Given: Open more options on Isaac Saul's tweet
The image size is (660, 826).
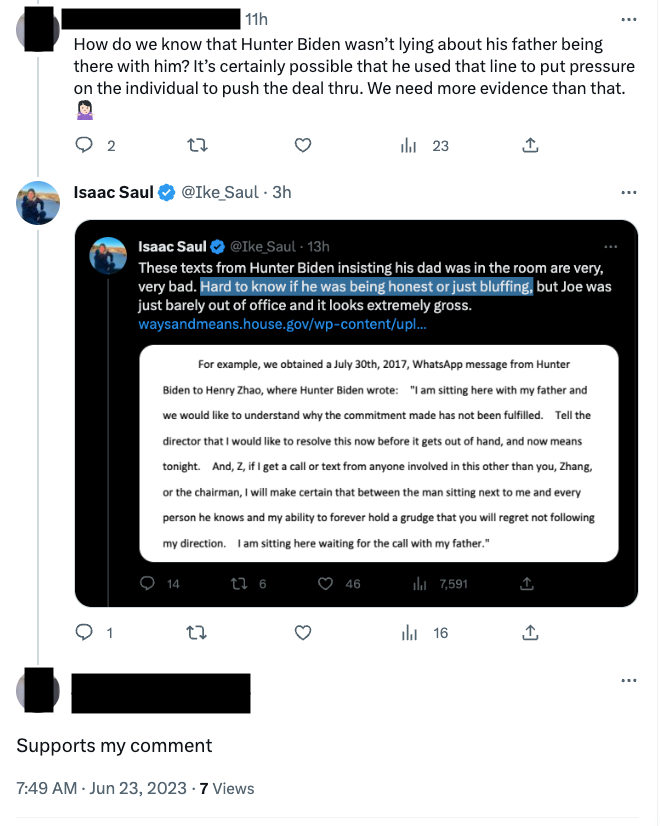Looking at the screenshot, I should pyautogui.click(x=628, y=192).
